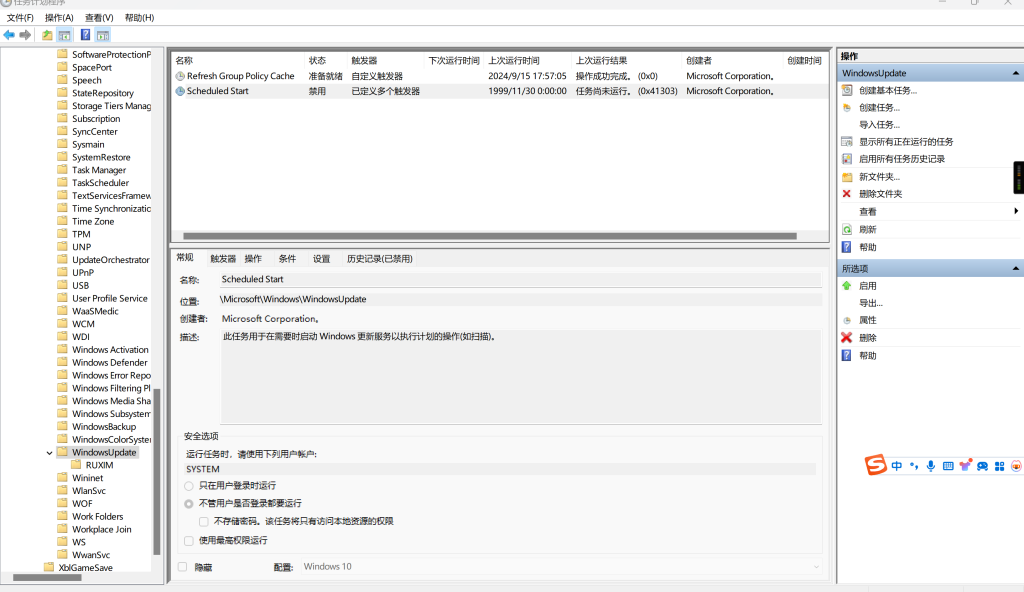Open the 操作(A) menu

tap(59, 18)
